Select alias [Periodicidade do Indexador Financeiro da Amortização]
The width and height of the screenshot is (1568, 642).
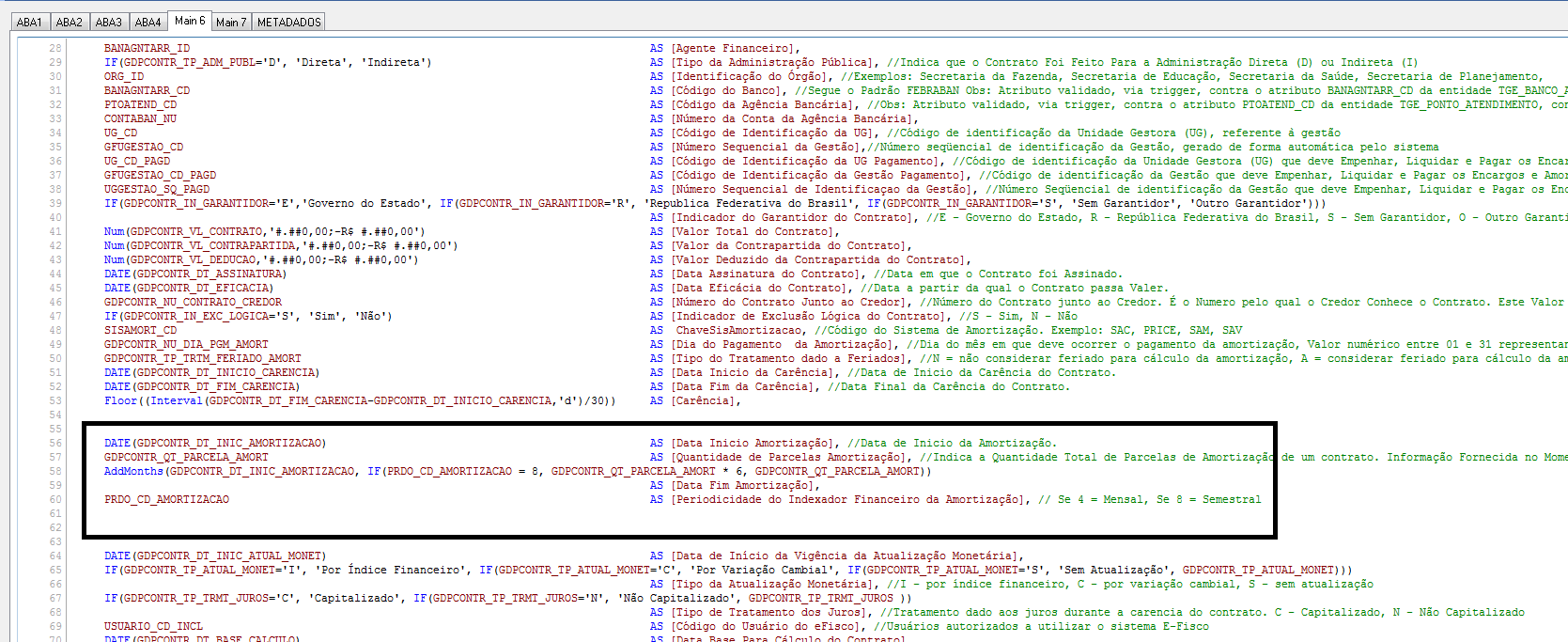pyautogui.click(x=848, y=499)
